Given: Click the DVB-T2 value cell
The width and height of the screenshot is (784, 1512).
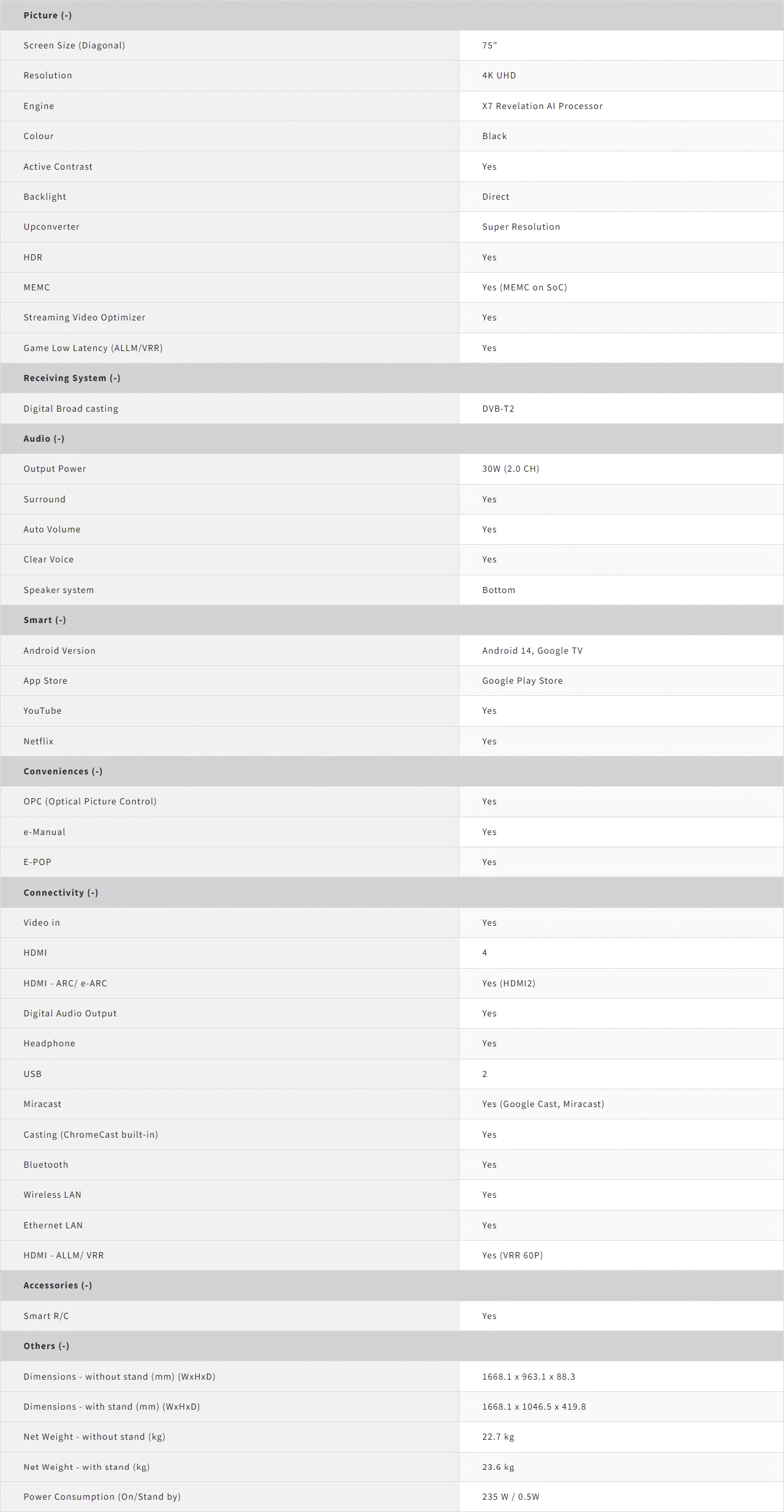Looking at the screenshot, I should coord(498,409).
